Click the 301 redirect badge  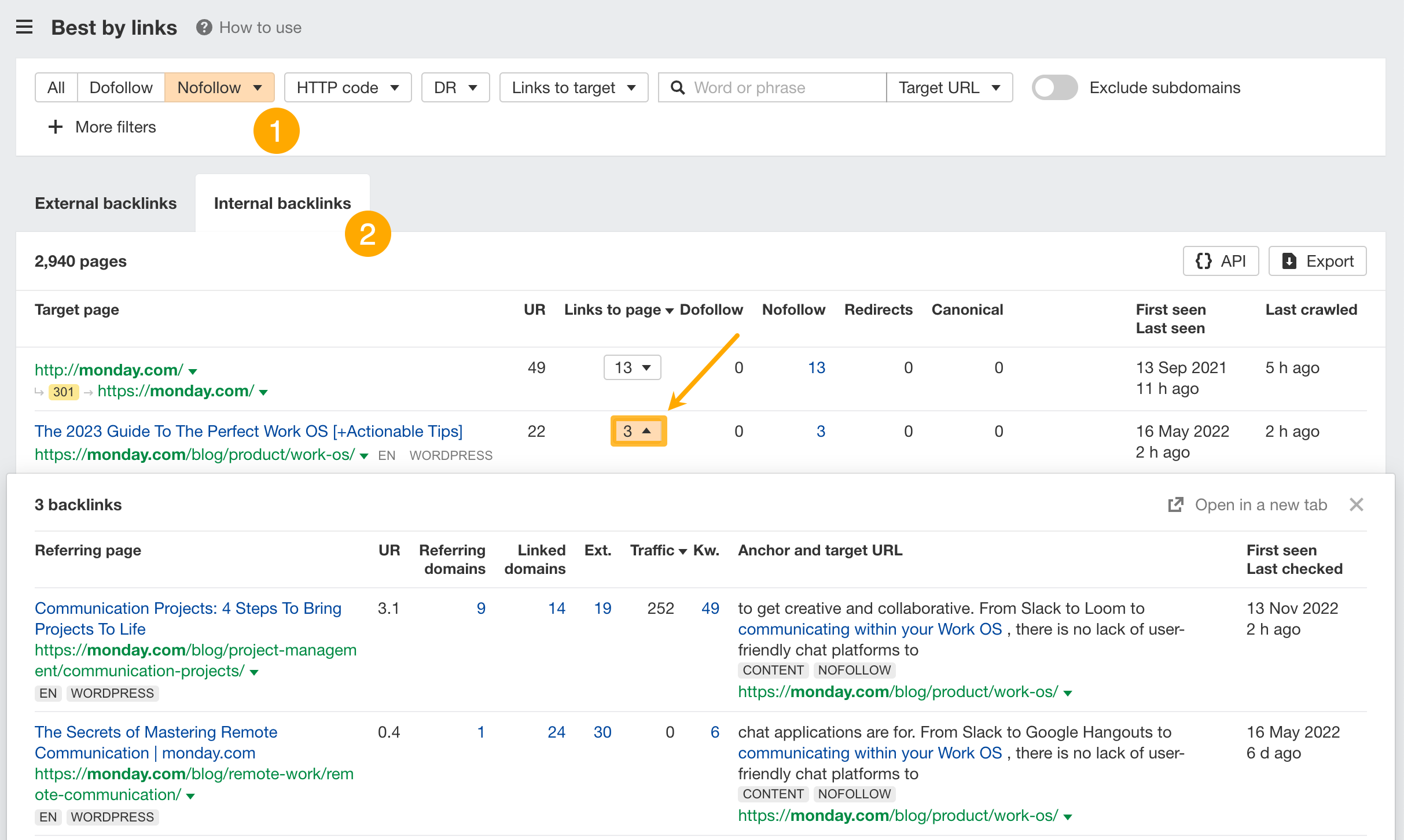pos(63,392)
